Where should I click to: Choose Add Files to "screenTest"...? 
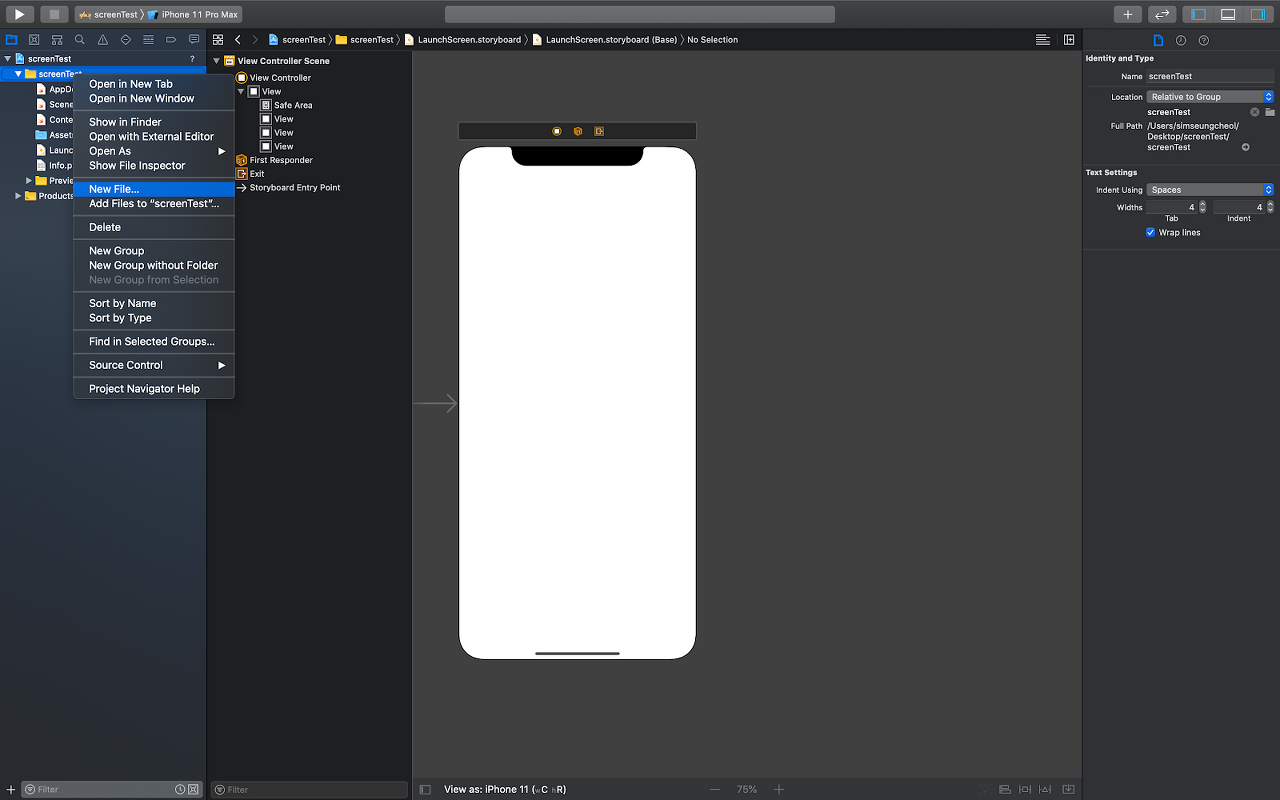(x=154, y=204)
